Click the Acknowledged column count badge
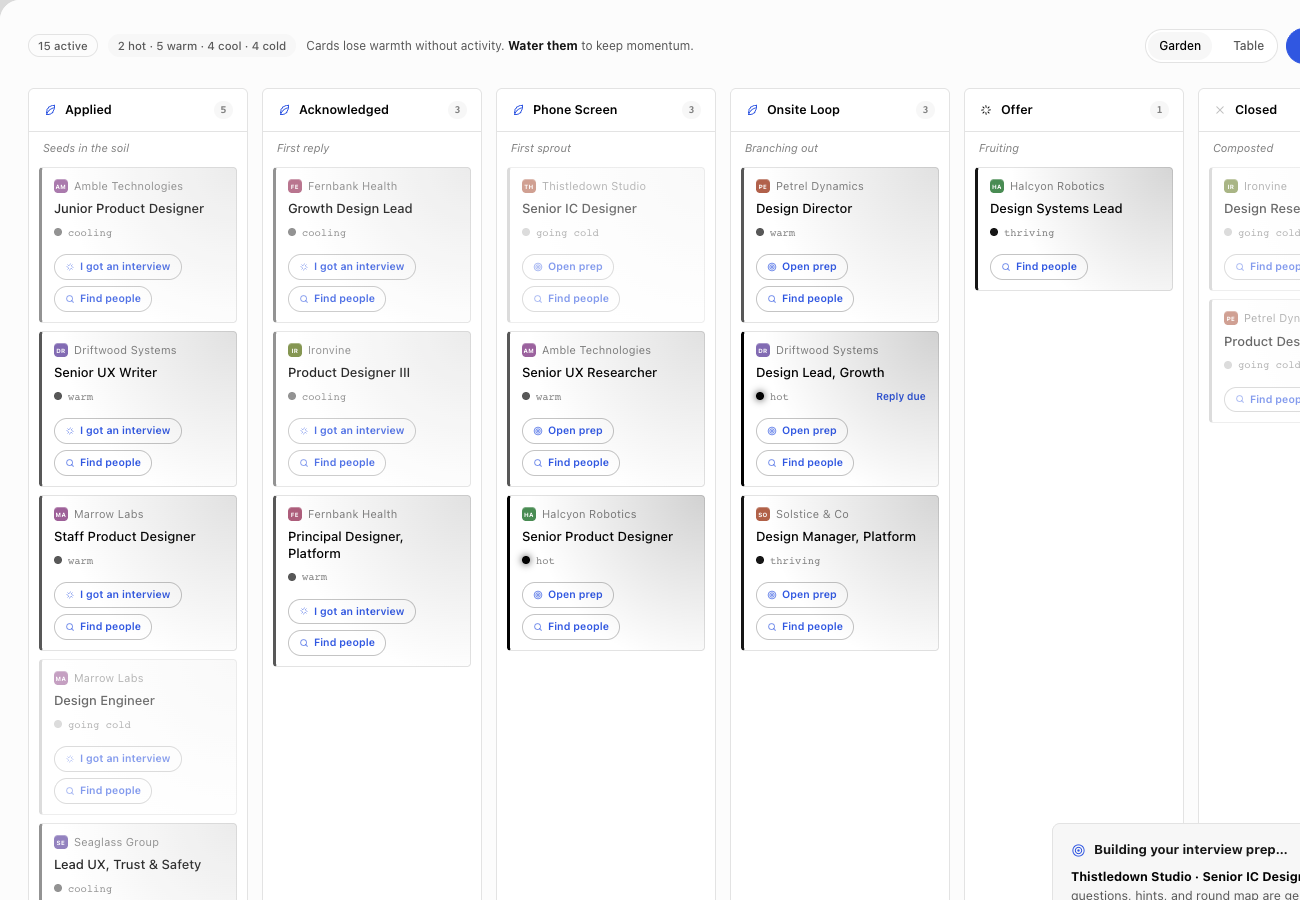 457,110
